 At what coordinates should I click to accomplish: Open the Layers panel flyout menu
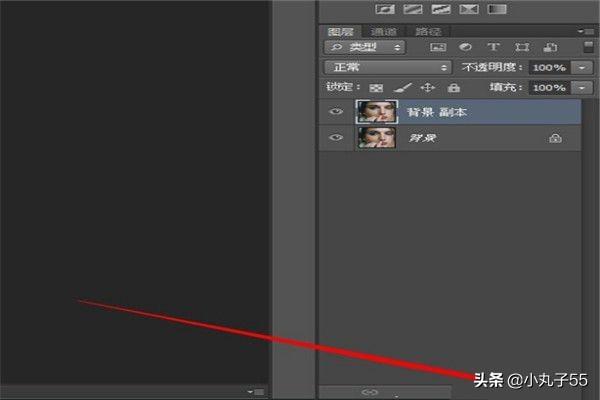586,31
